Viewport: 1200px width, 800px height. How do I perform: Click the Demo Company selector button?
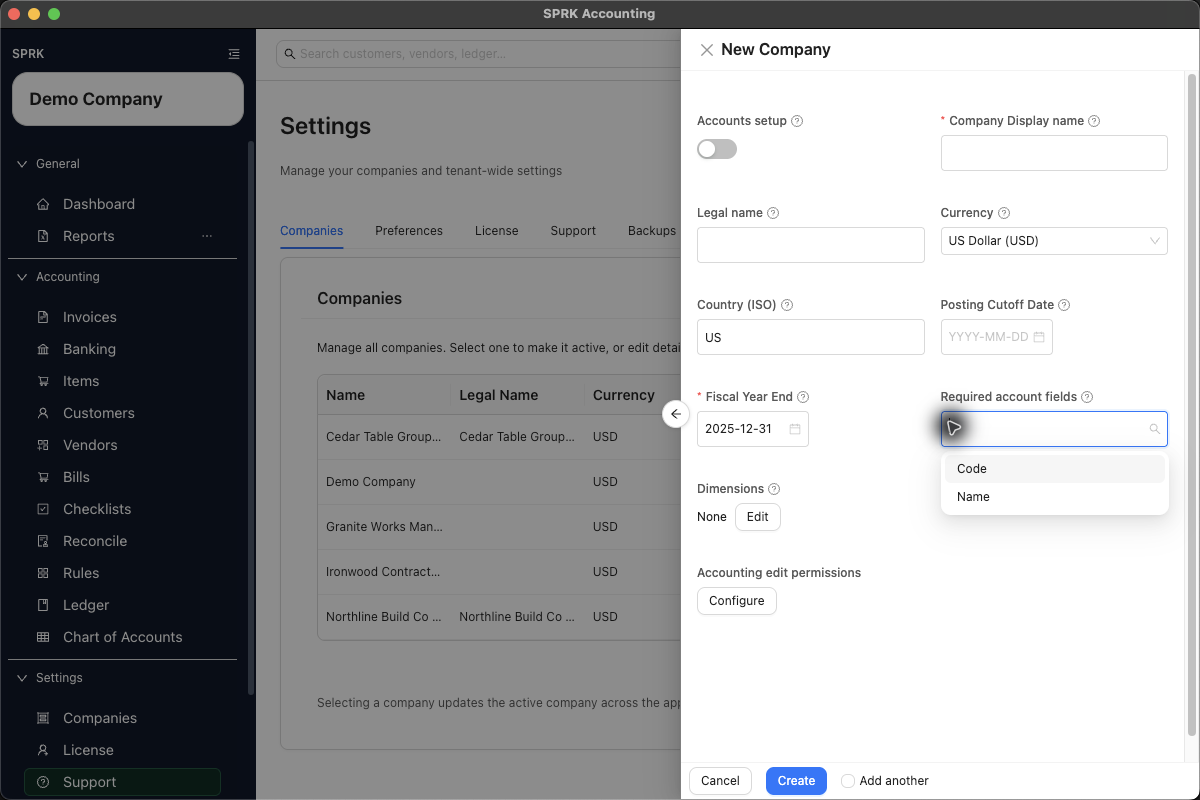coord(128,99)
